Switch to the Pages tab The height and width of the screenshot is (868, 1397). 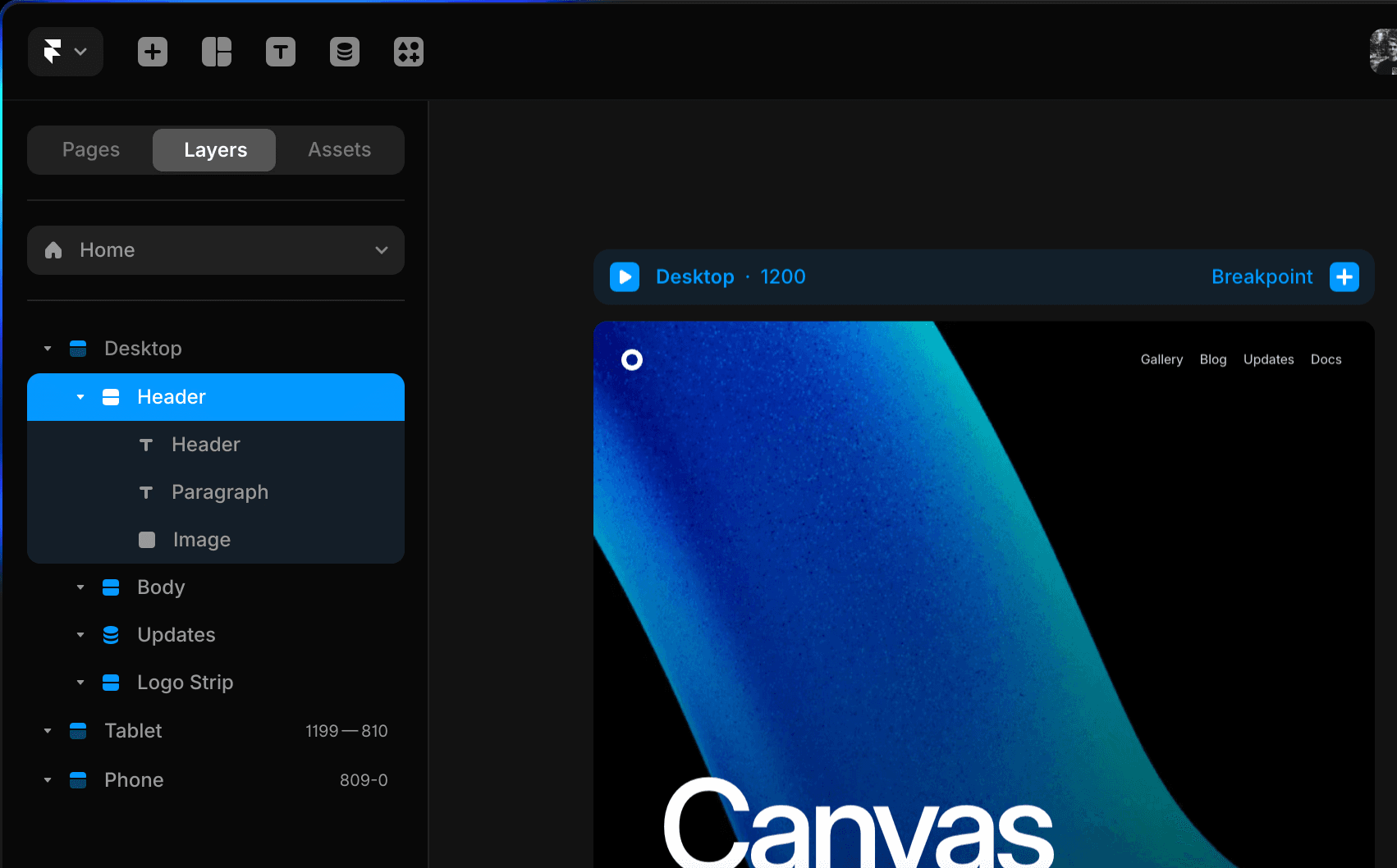click(x=91, y=150)
